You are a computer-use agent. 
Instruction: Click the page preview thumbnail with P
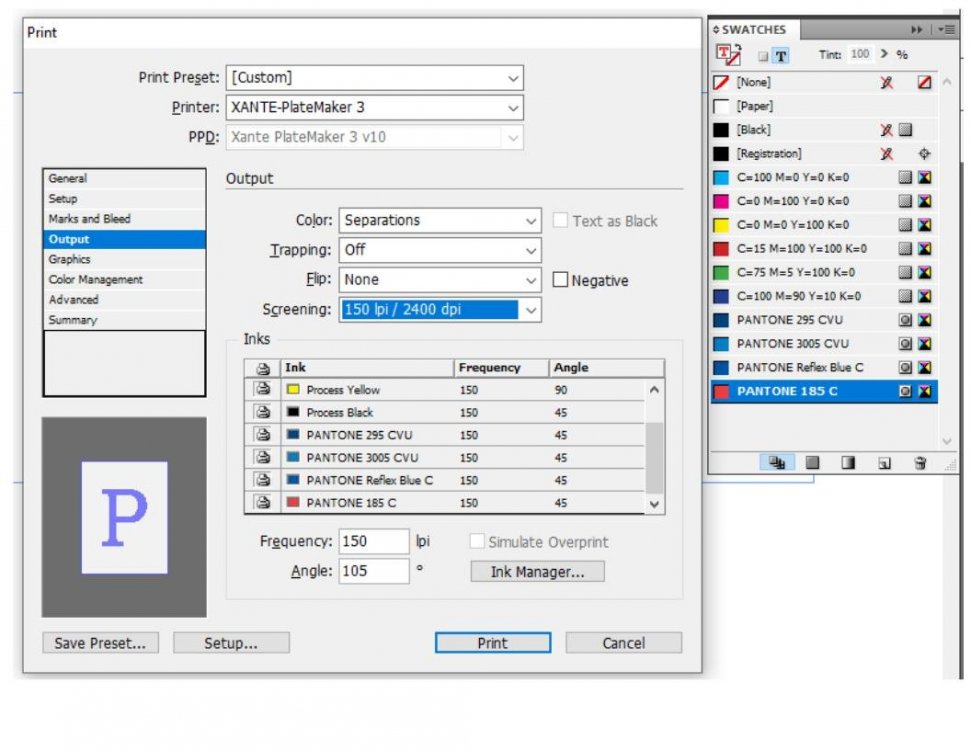[x=124, y=517]
